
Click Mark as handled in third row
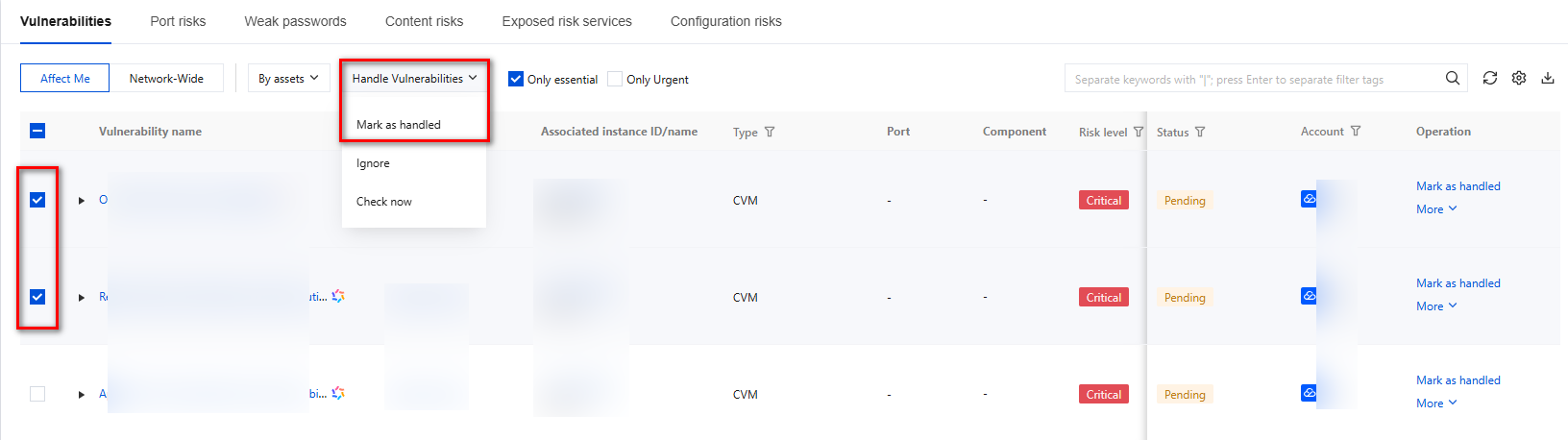(1458, 380)
